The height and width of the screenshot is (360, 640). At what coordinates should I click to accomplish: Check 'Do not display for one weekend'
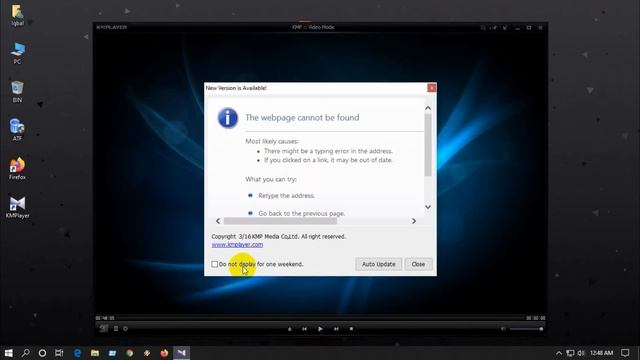click(x=215, y=264)
